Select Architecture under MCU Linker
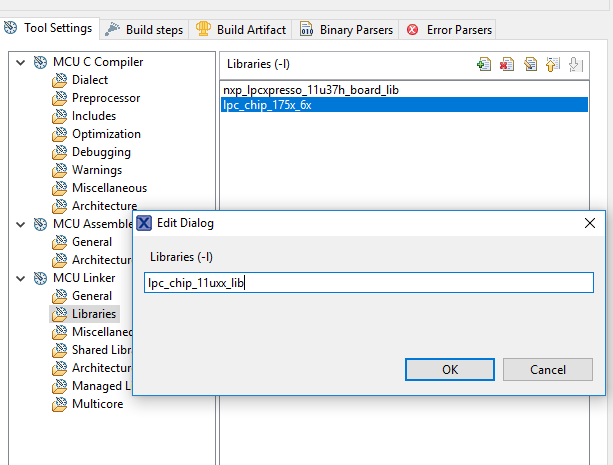613x465 pixels. 102,368
